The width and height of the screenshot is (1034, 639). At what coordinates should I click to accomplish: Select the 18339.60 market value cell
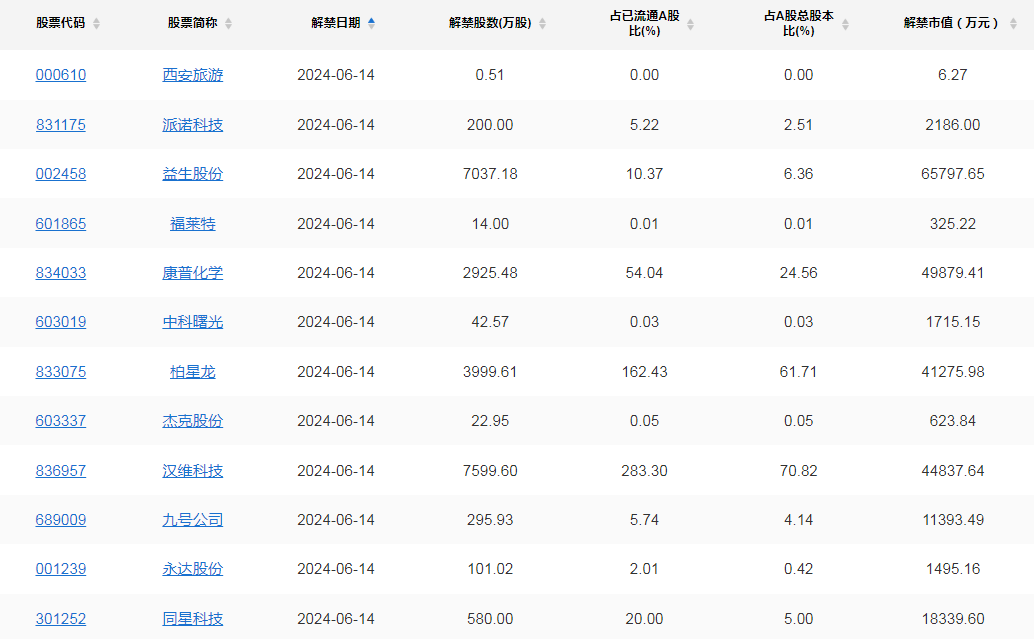953,619
